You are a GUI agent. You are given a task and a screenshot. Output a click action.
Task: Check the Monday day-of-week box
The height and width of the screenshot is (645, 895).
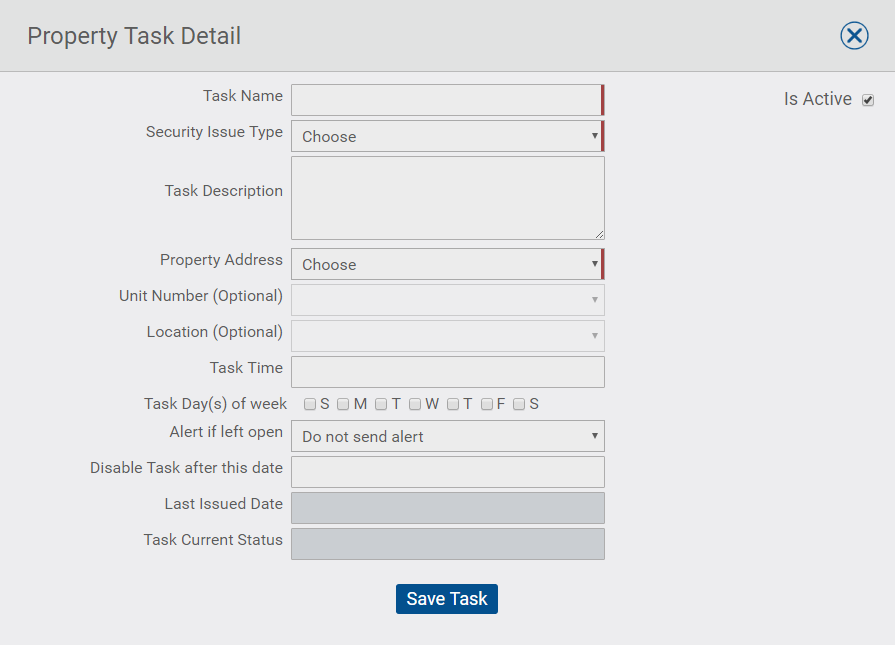pos(343,404)
